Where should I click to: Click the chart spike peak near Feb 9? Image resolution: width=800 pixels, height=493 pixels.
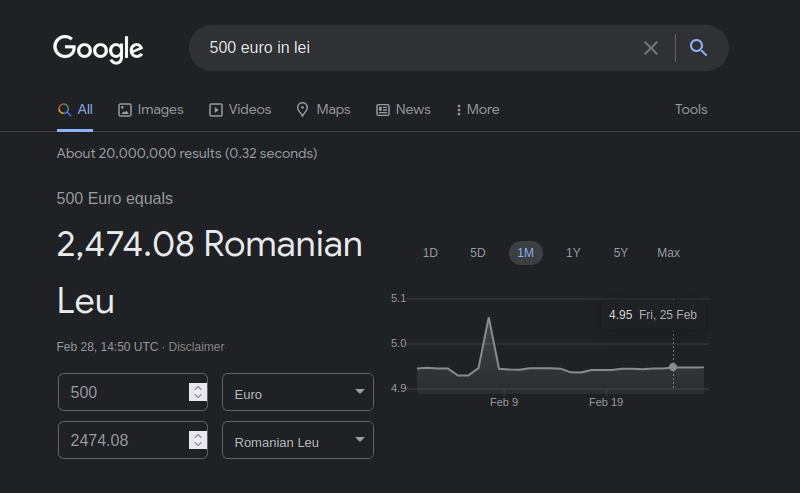pos(489,318)
